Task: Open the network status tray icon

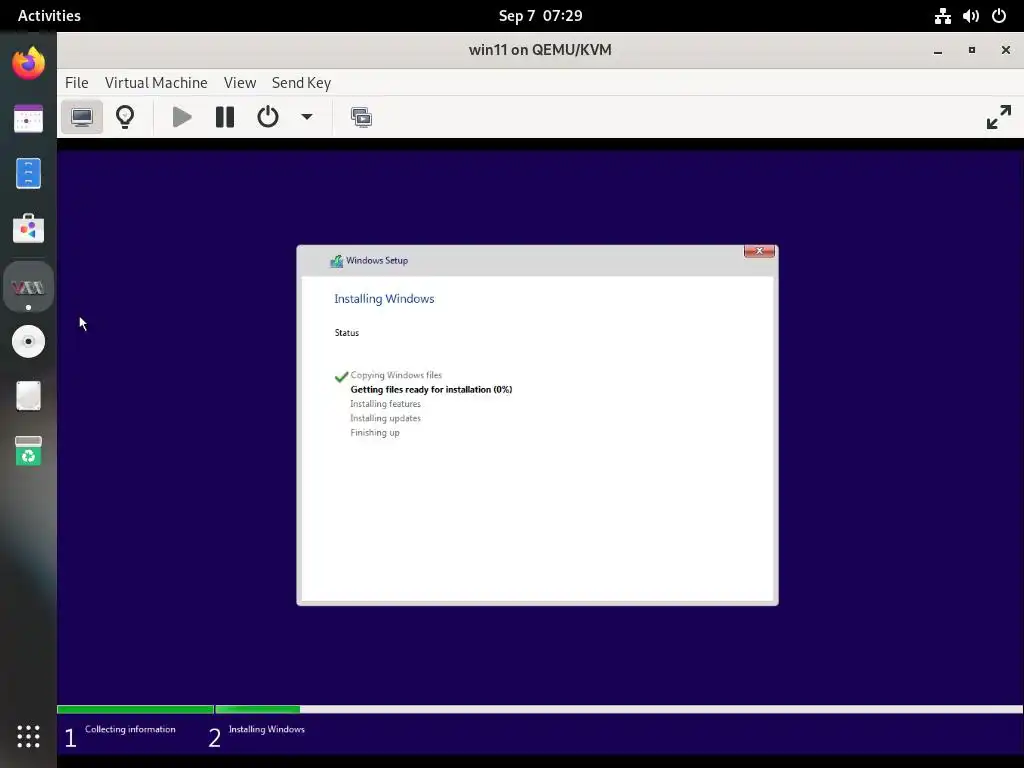Action: pyautogui.click(x=942, y=16)
